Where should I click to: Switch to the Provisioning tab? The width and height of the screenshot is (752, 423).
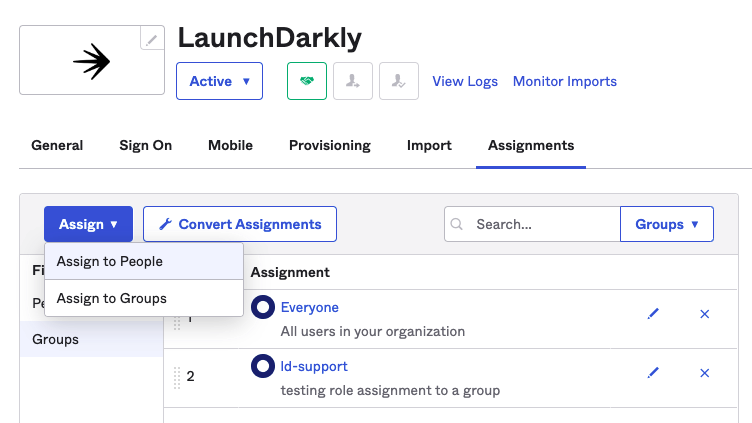(x=329, y=145)
